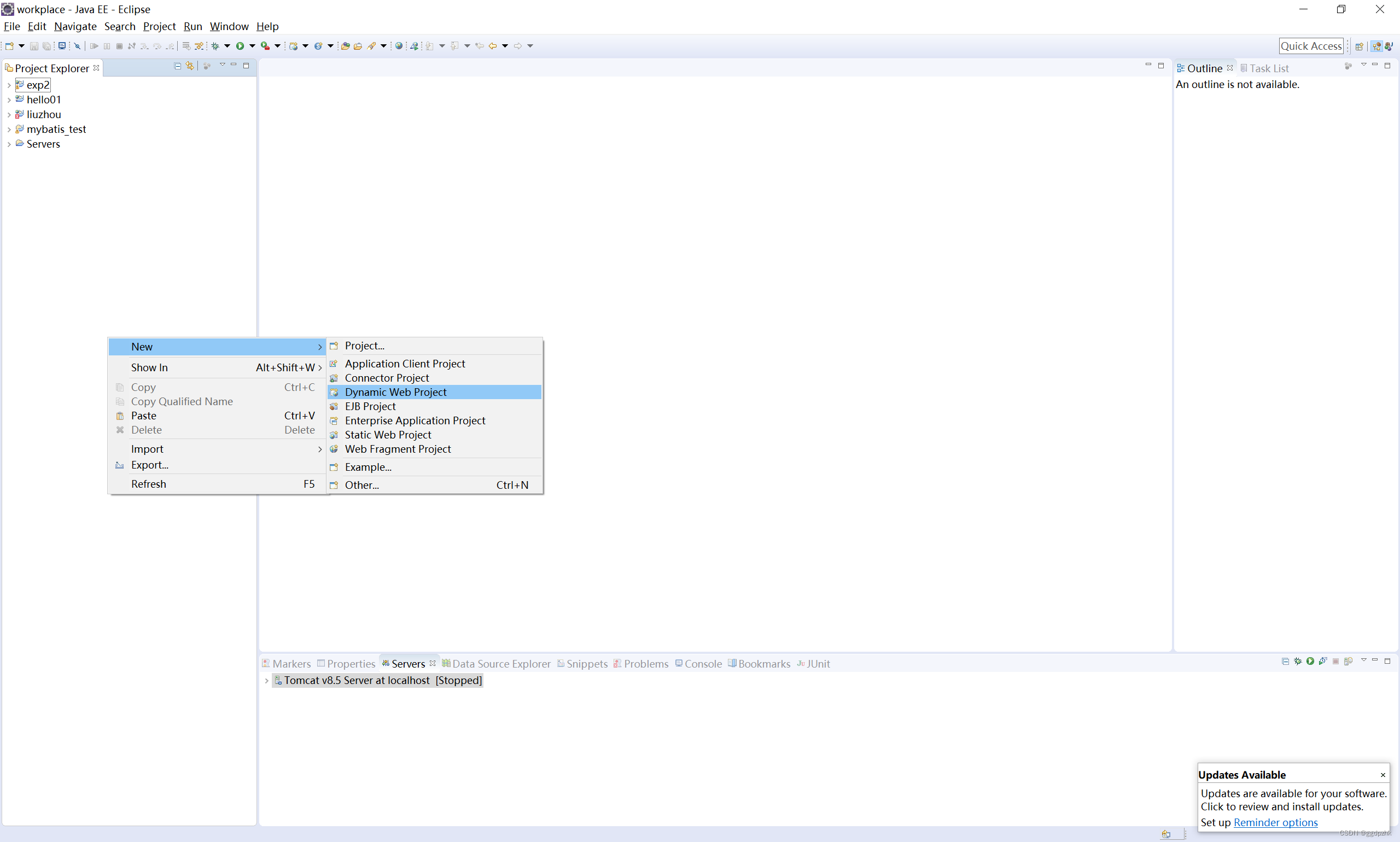
Task: Choose Static Web Project from submenu
Action: point(434,435)
